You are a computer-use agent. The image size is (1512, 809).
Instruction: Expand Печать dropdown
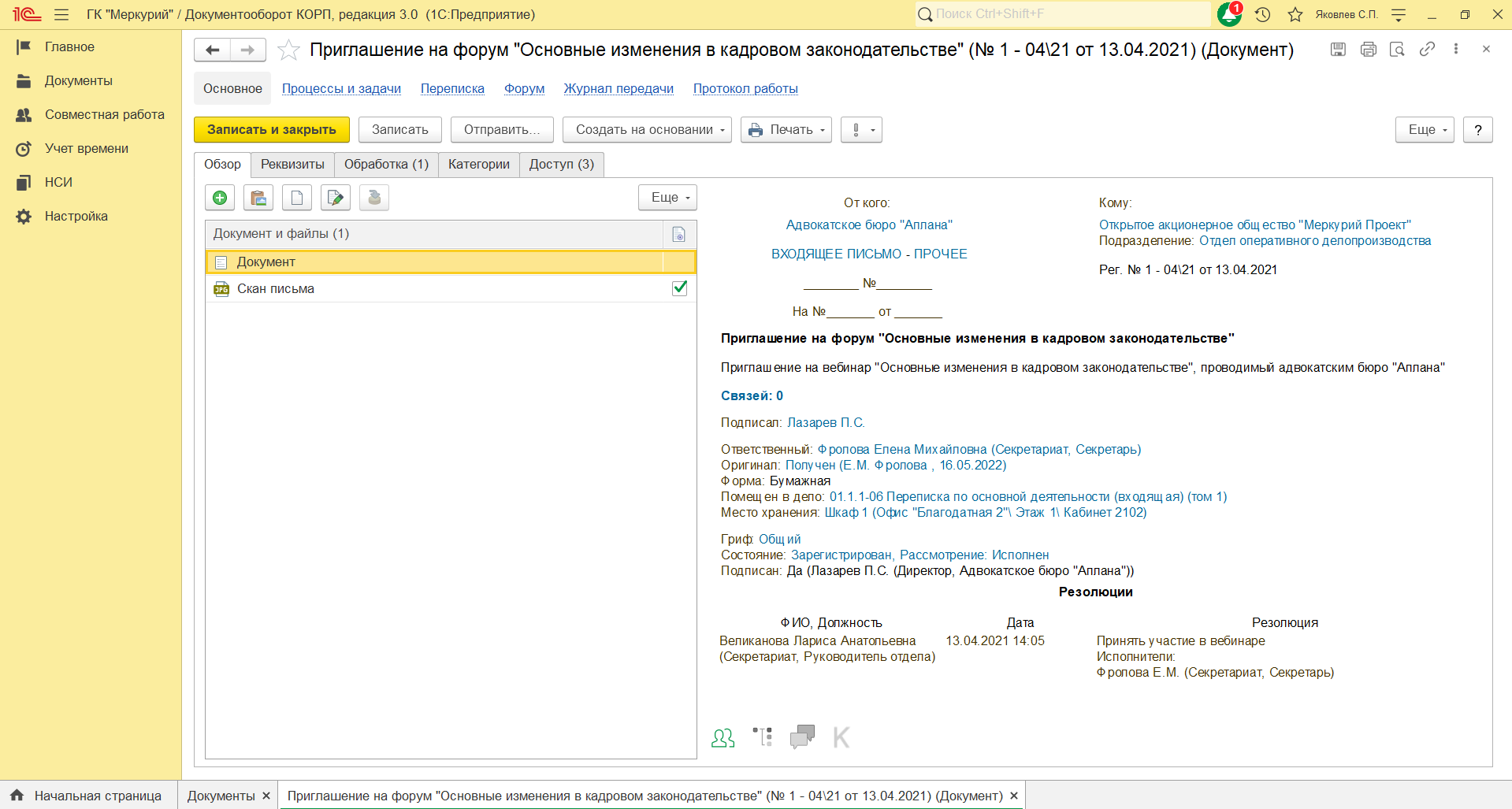tap(786, 130)
